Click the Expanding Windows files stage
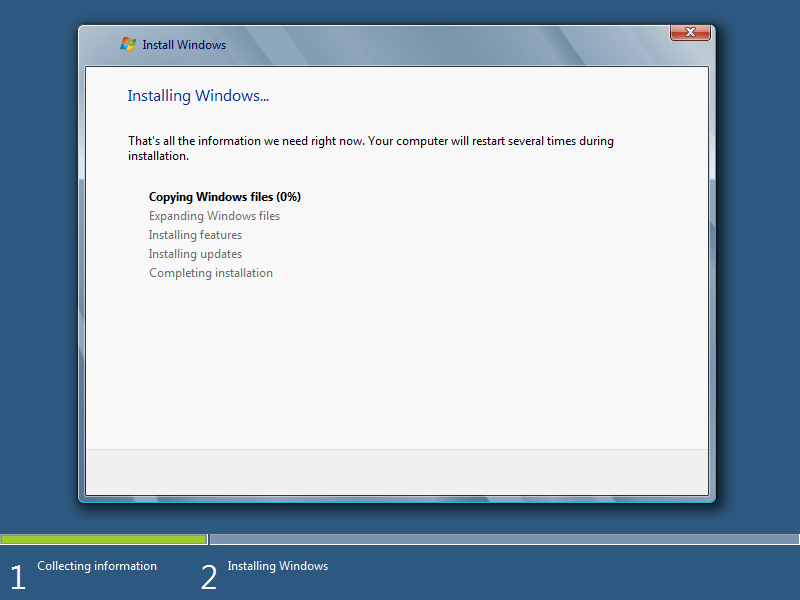 coord(214,215)
